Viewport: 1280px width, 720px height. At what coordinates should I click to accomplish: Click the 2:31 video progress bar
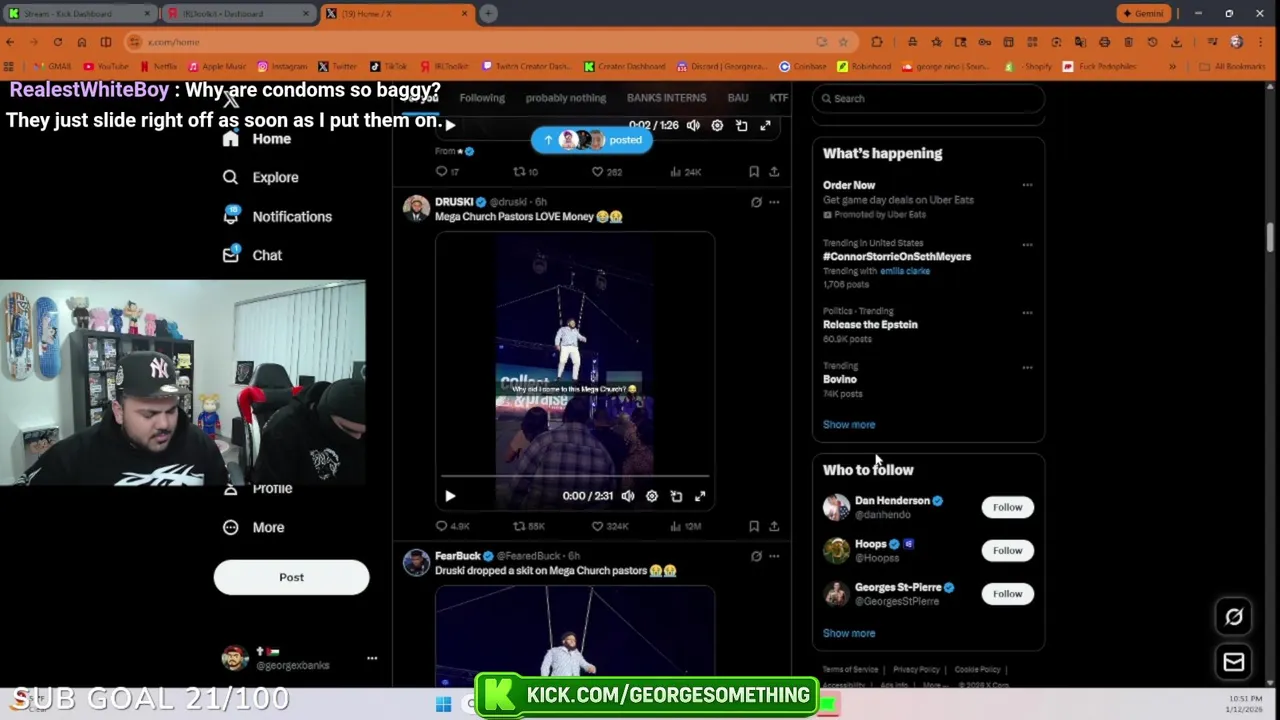575,477
